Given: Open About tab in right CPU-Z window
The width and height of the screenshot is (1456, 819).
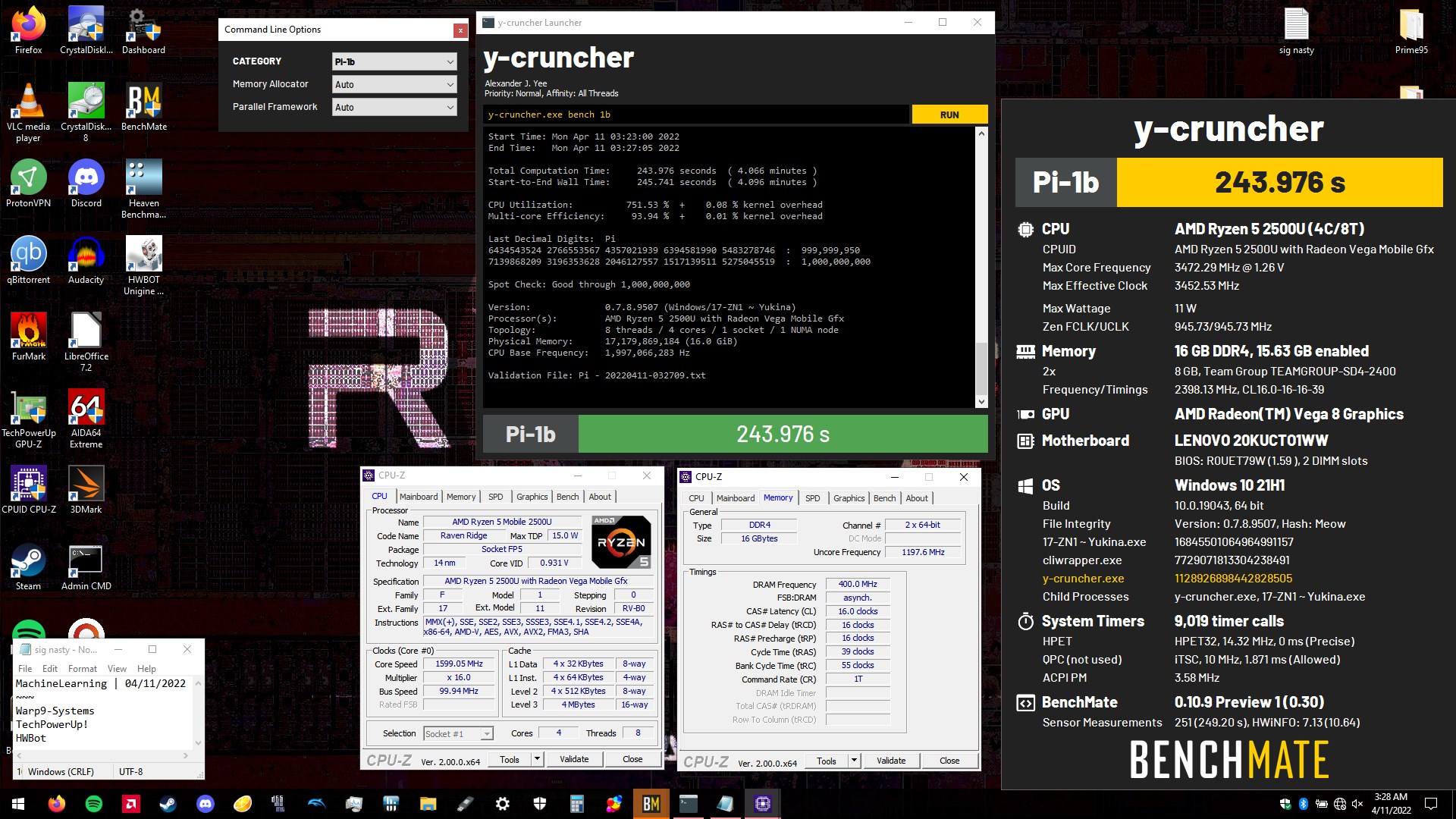Looking at the screenshot, I should click(x=917, y=498).
